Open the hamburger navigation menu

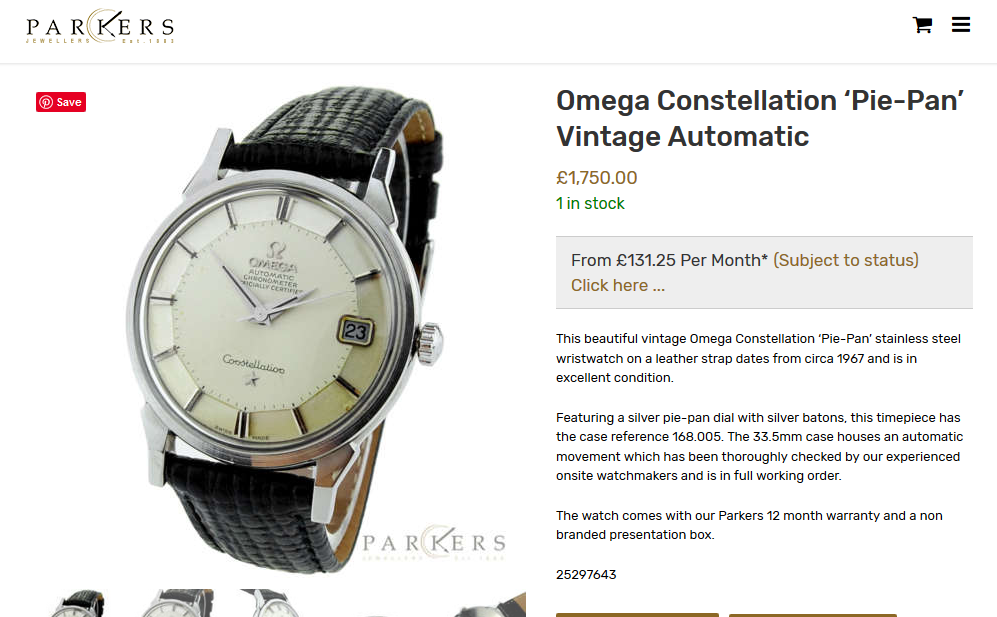point(961,25)
